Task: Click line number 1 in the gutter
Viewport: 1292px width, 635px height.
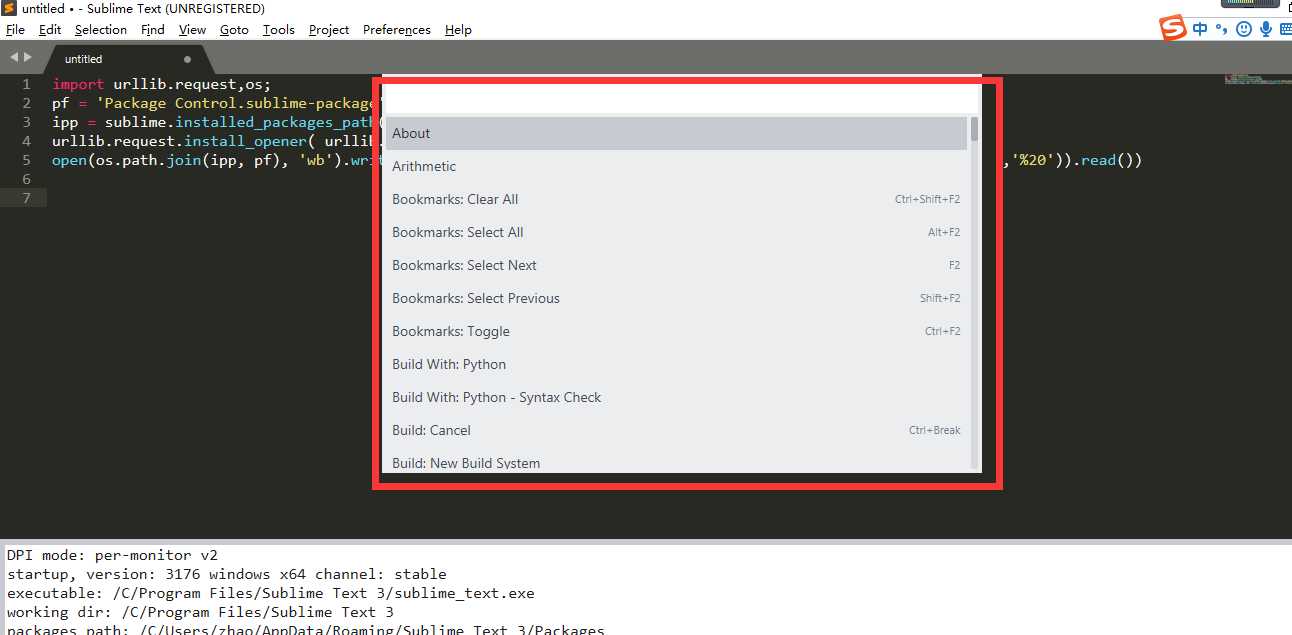Action: [x=27, y=84]
